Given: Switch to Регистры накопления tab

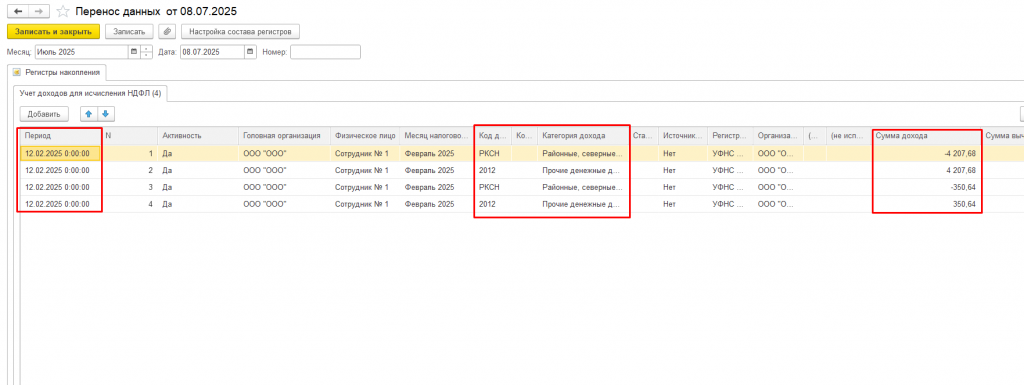Looking at the screenshot, I should [57, 72].
